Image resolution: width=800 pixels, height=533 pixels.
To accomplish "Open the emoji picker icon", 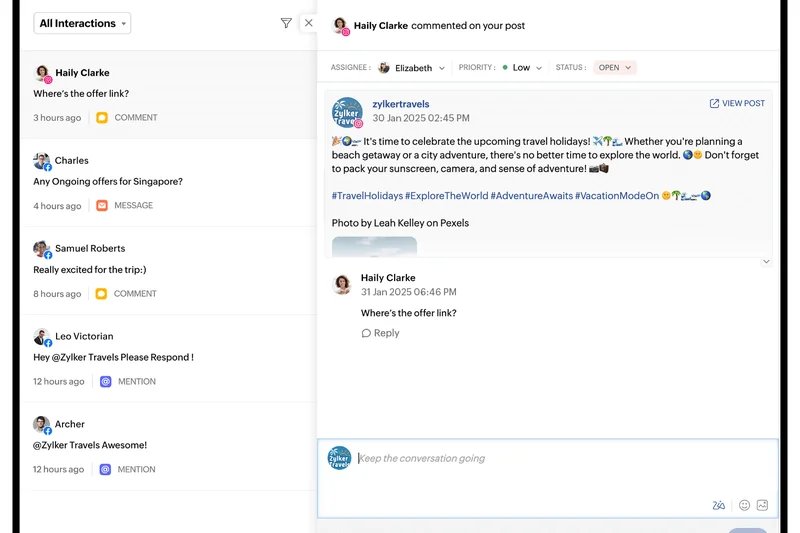I will click(744, 505).
